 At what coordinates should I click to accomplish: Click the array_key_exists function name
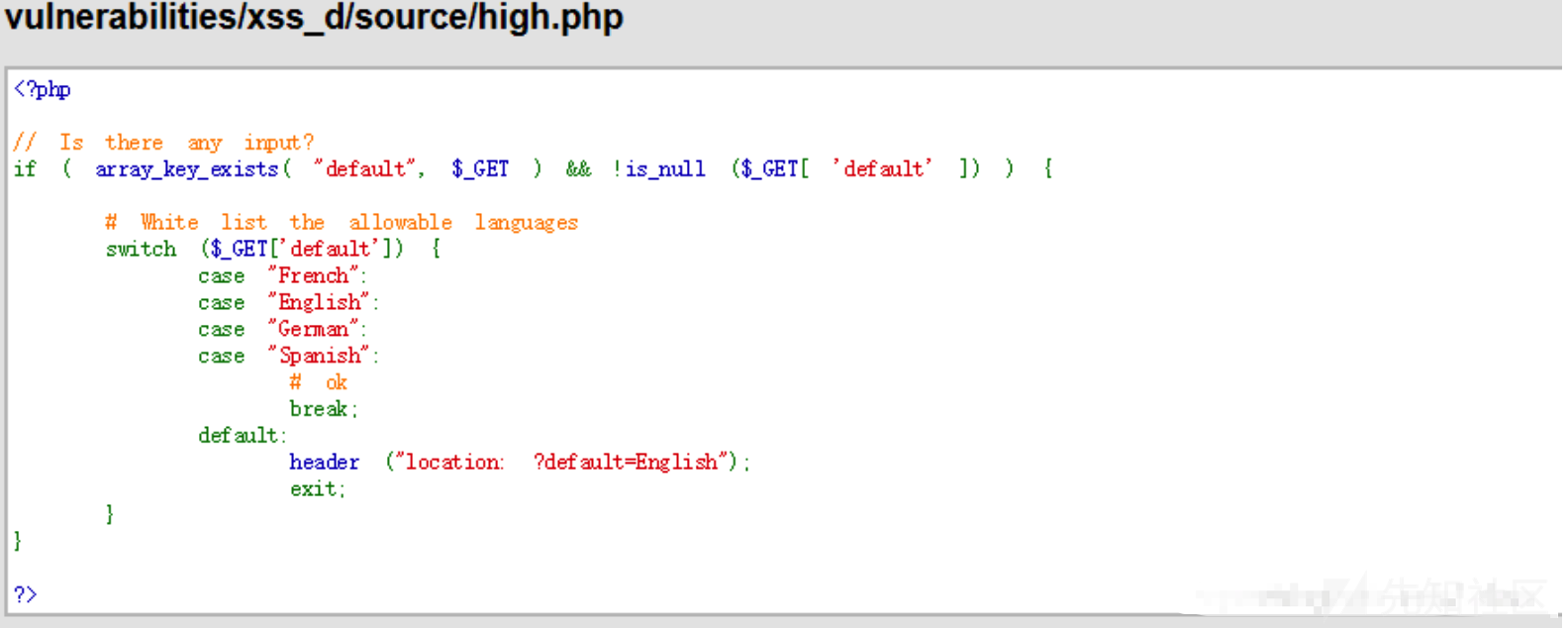187,169
